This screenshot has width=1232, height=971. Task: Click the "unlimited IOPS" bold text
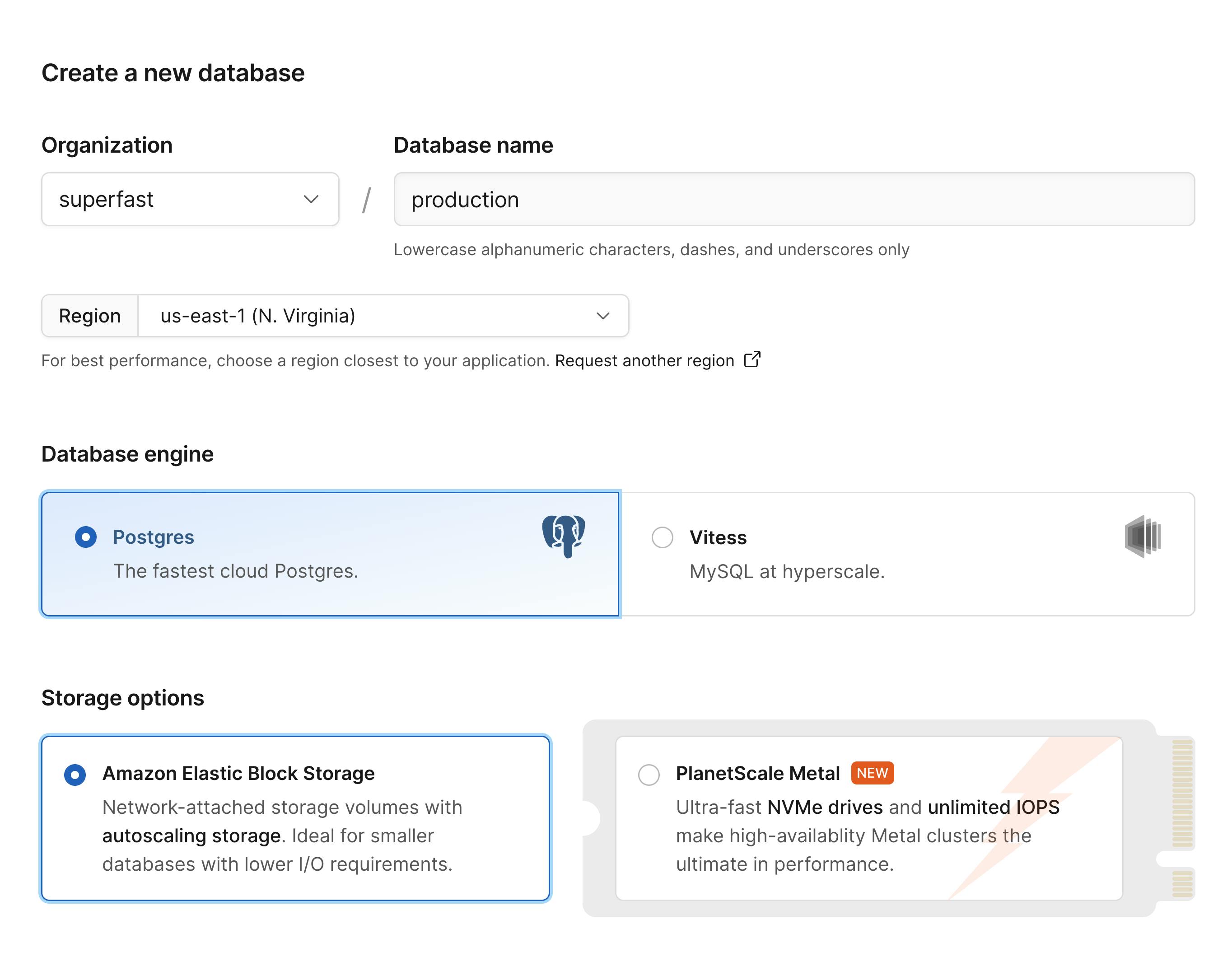point(993,807)
